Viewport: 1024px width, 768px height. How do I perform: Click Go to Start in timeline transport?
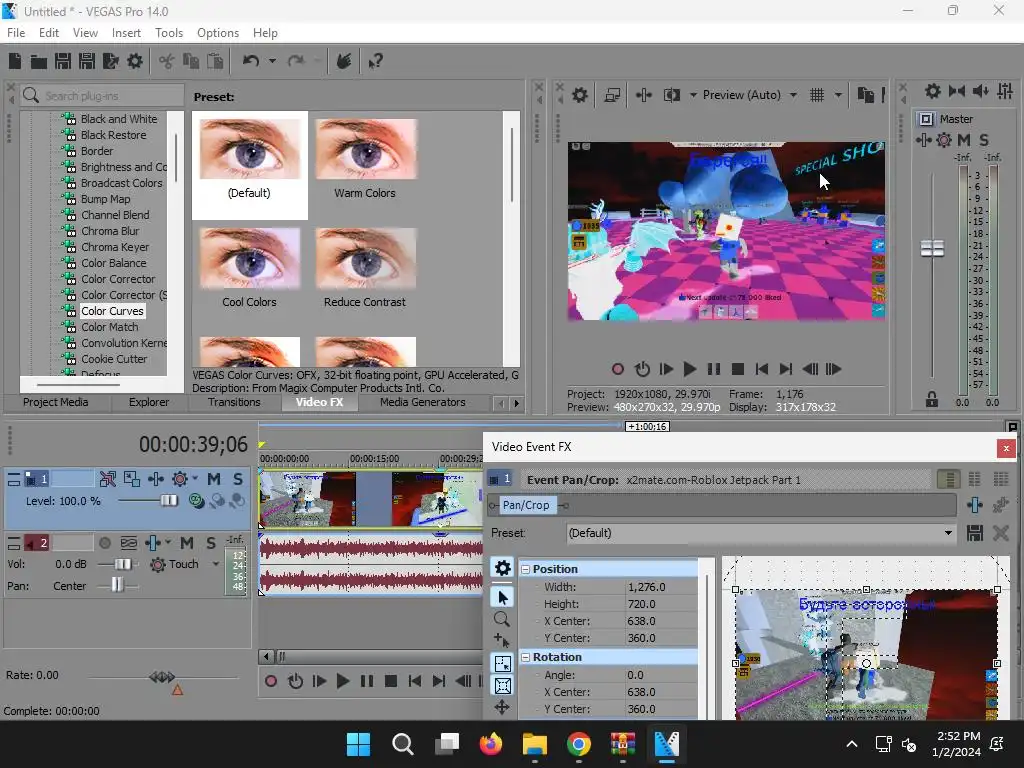pyautogui.click(x=415, y=682)
